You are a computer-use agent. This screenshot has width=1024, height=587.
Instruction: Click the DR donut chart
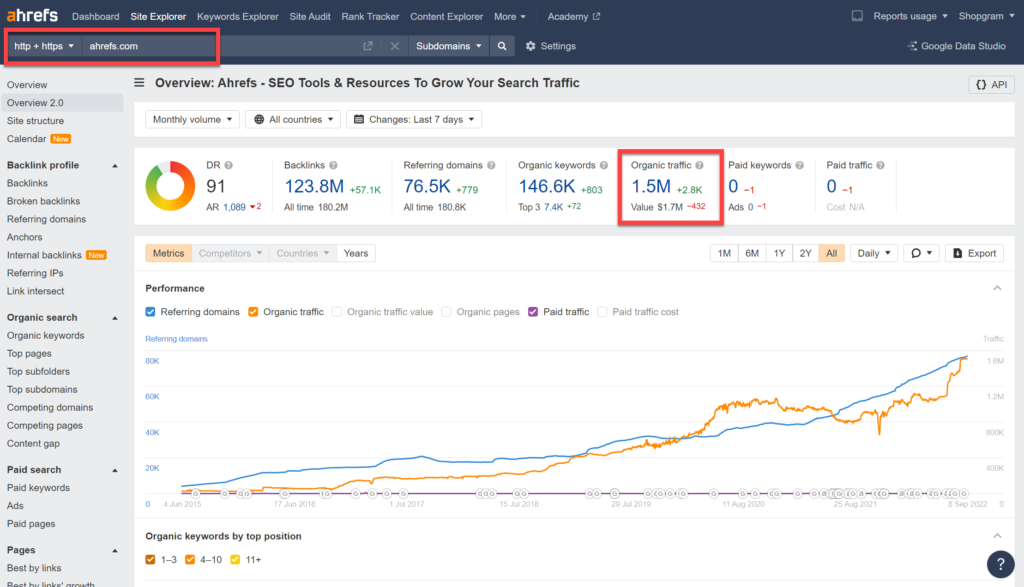coord(170,185)
